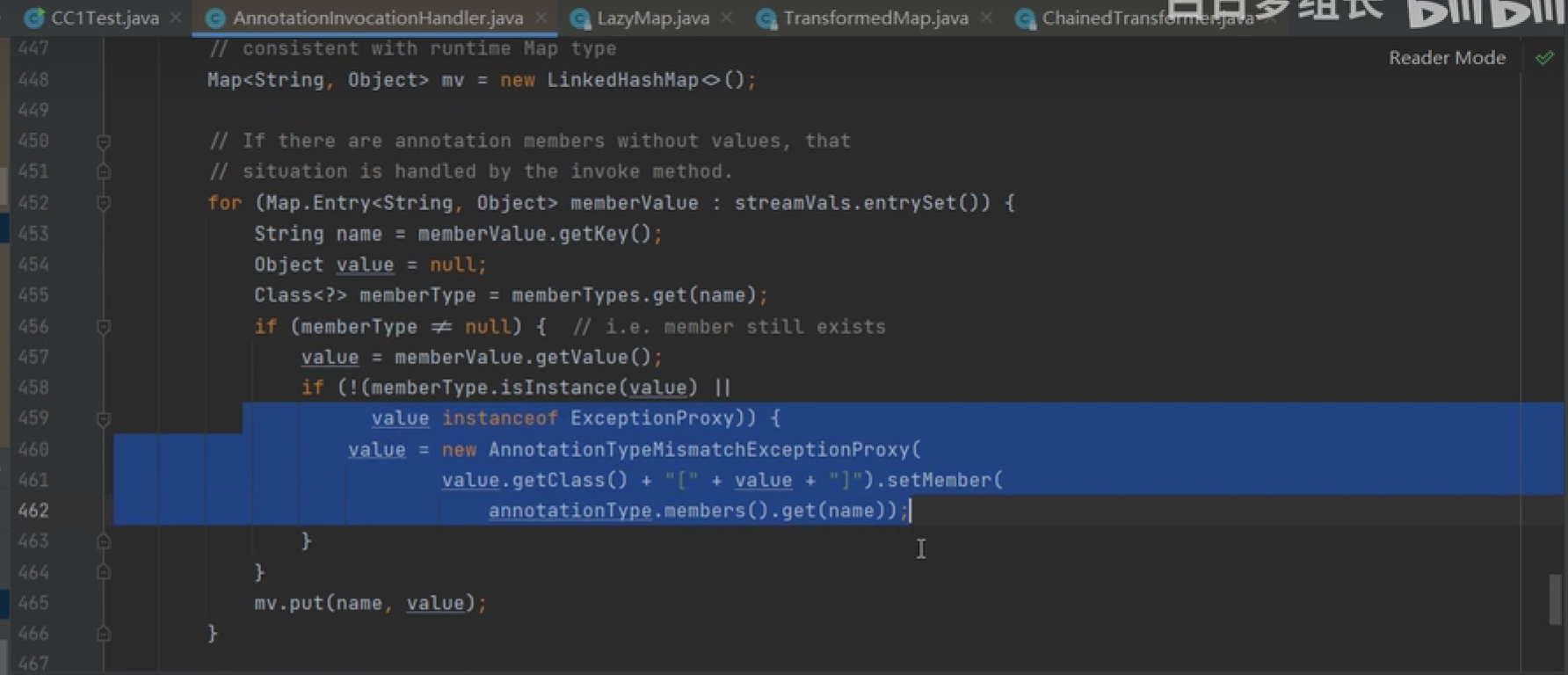Collapse the comment block at line 450
This screenshot has height=675, width=1568.
point(103,142)
